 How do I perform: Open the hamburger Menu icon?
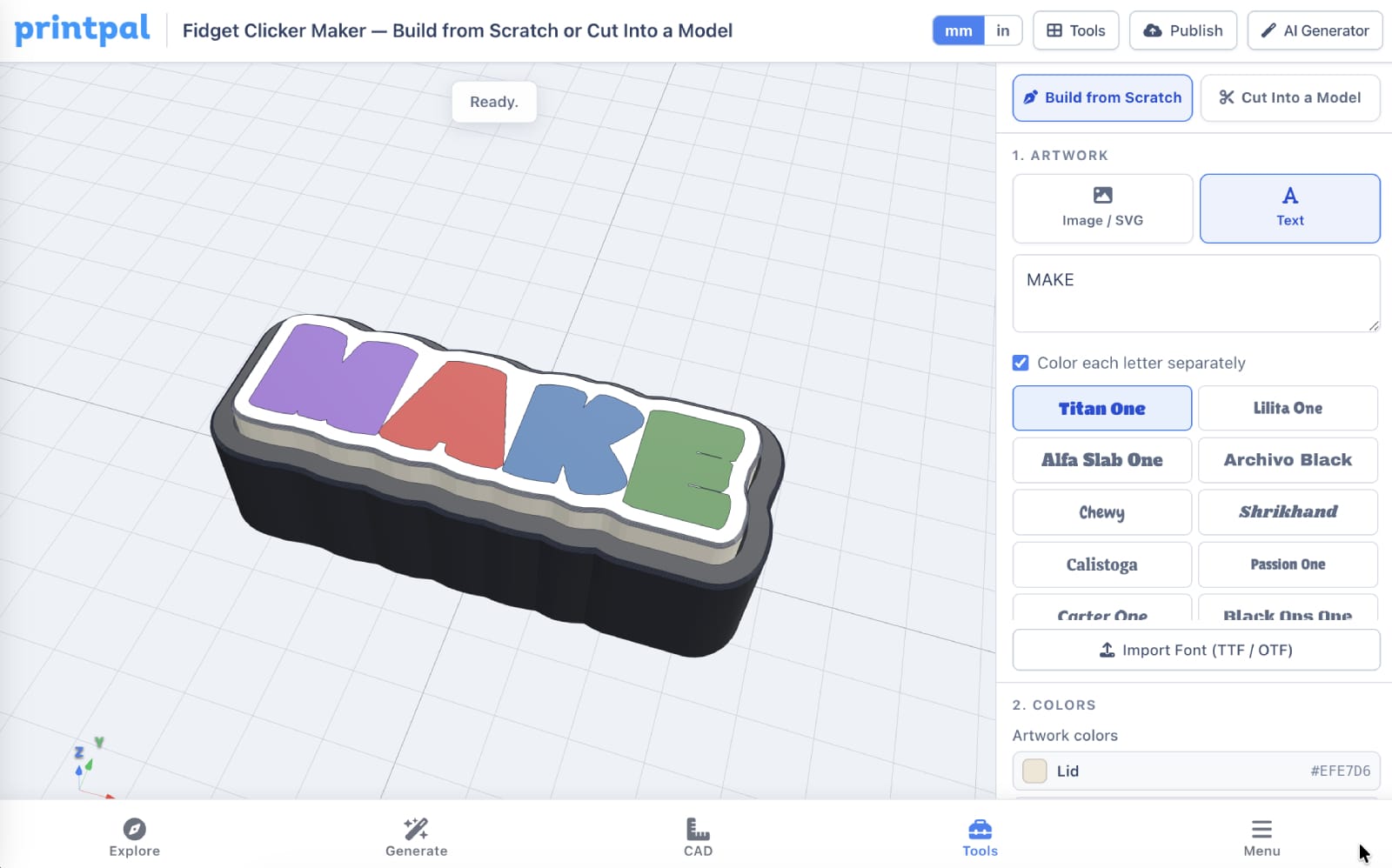tap(1261, 829)
